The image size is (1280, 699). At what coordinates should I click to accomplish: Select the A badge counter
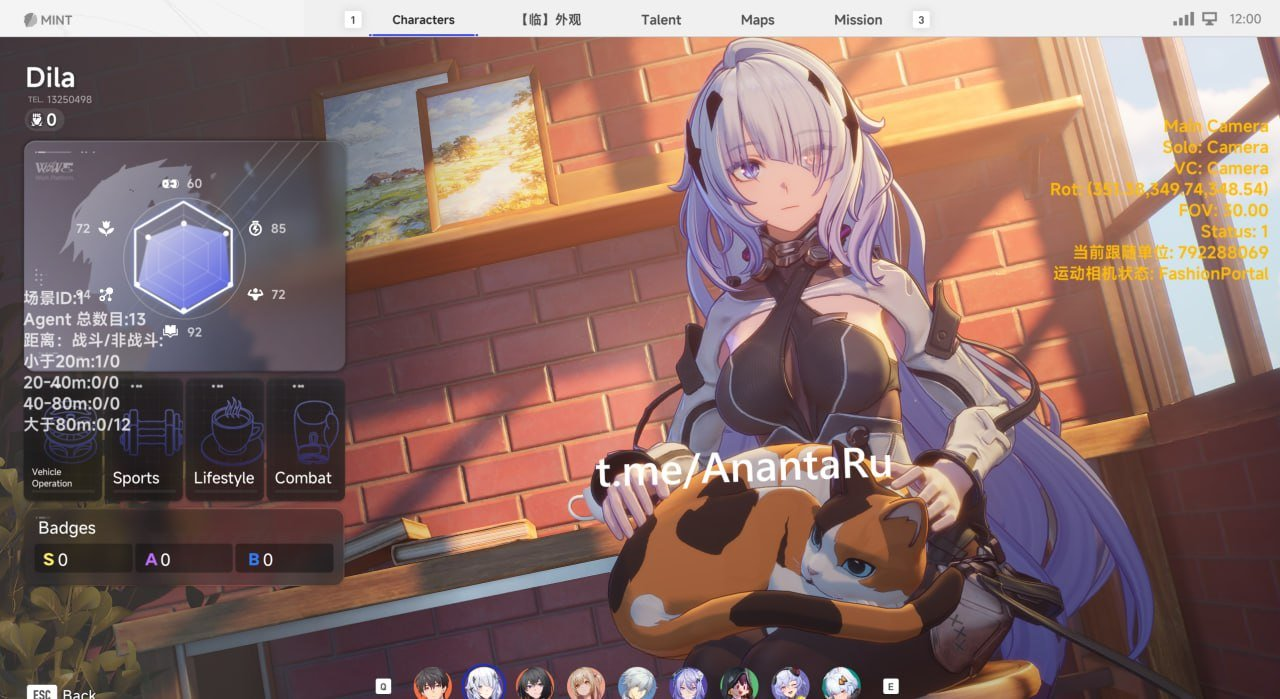[184, 559]
